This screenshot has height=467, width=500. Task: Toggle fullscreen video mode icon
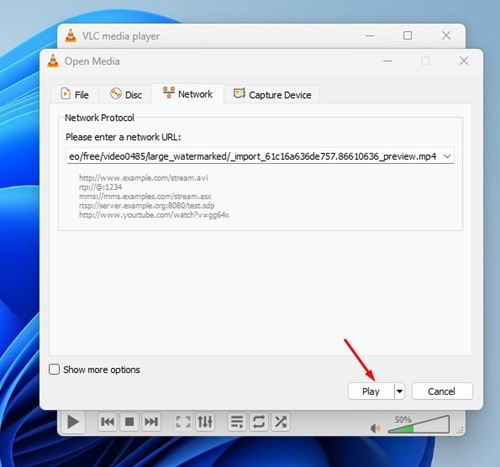(x=183, y=422)
